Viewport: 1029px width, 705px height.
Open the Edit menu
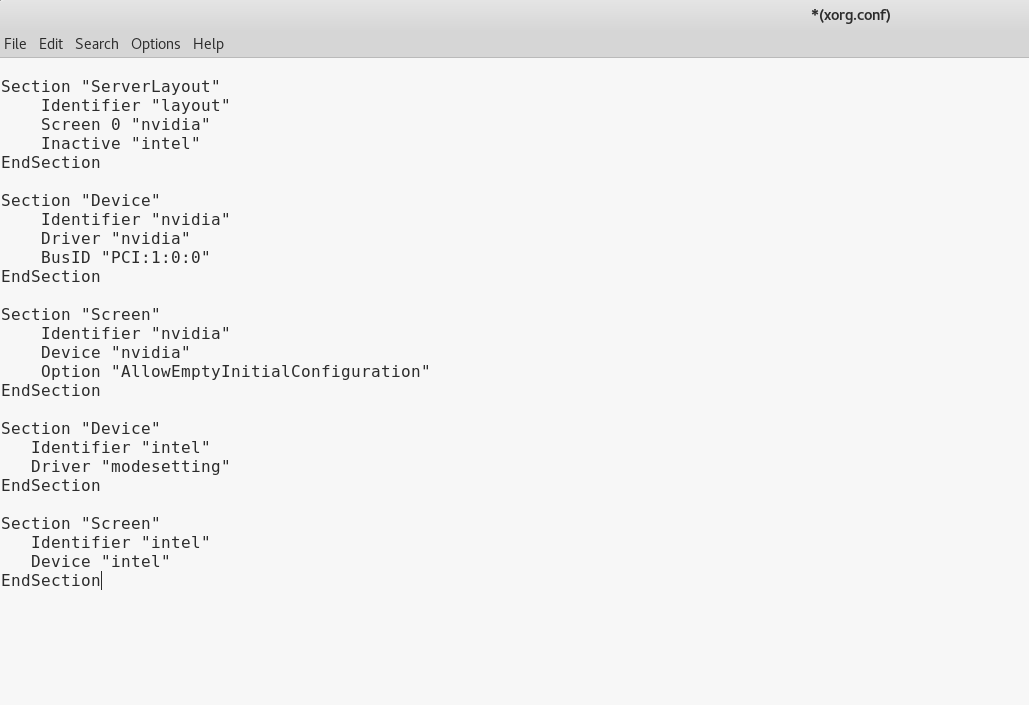(51, 44)
